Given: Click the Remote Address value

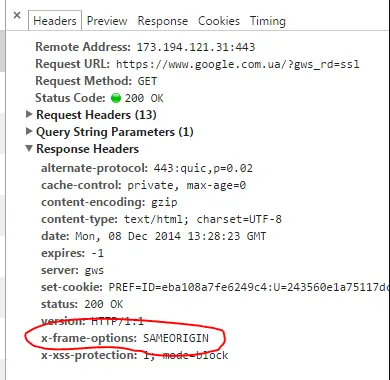Looking at the screenshot, I should tap(196, 47).
